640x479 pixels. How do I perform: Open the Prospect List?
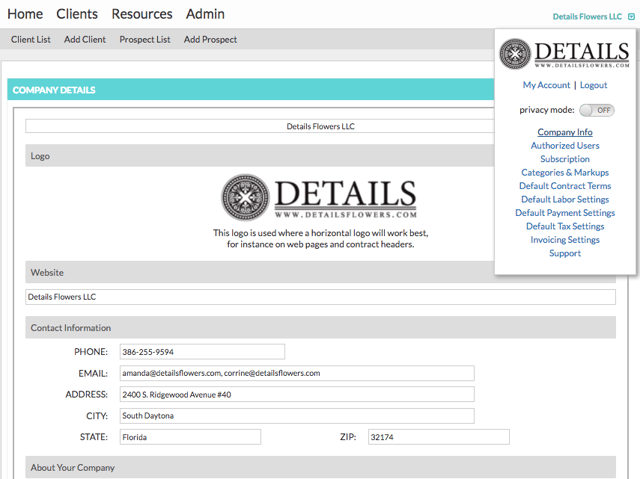(145, 40)
